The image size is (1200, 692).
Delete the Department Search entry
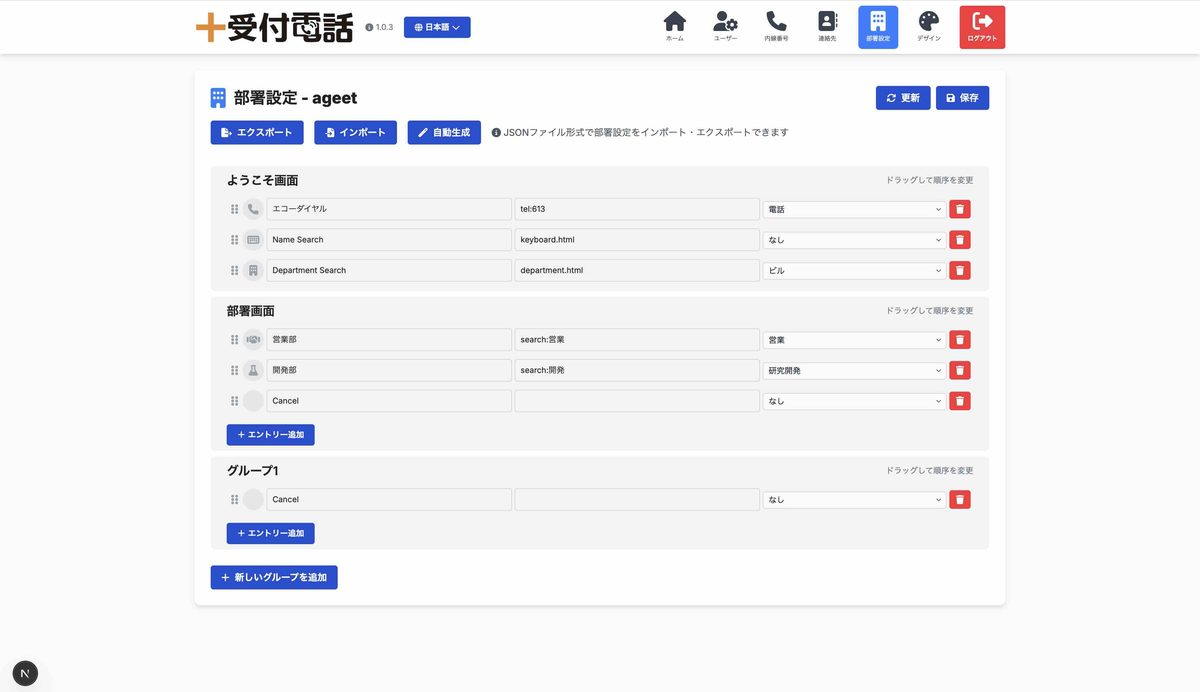960,270
